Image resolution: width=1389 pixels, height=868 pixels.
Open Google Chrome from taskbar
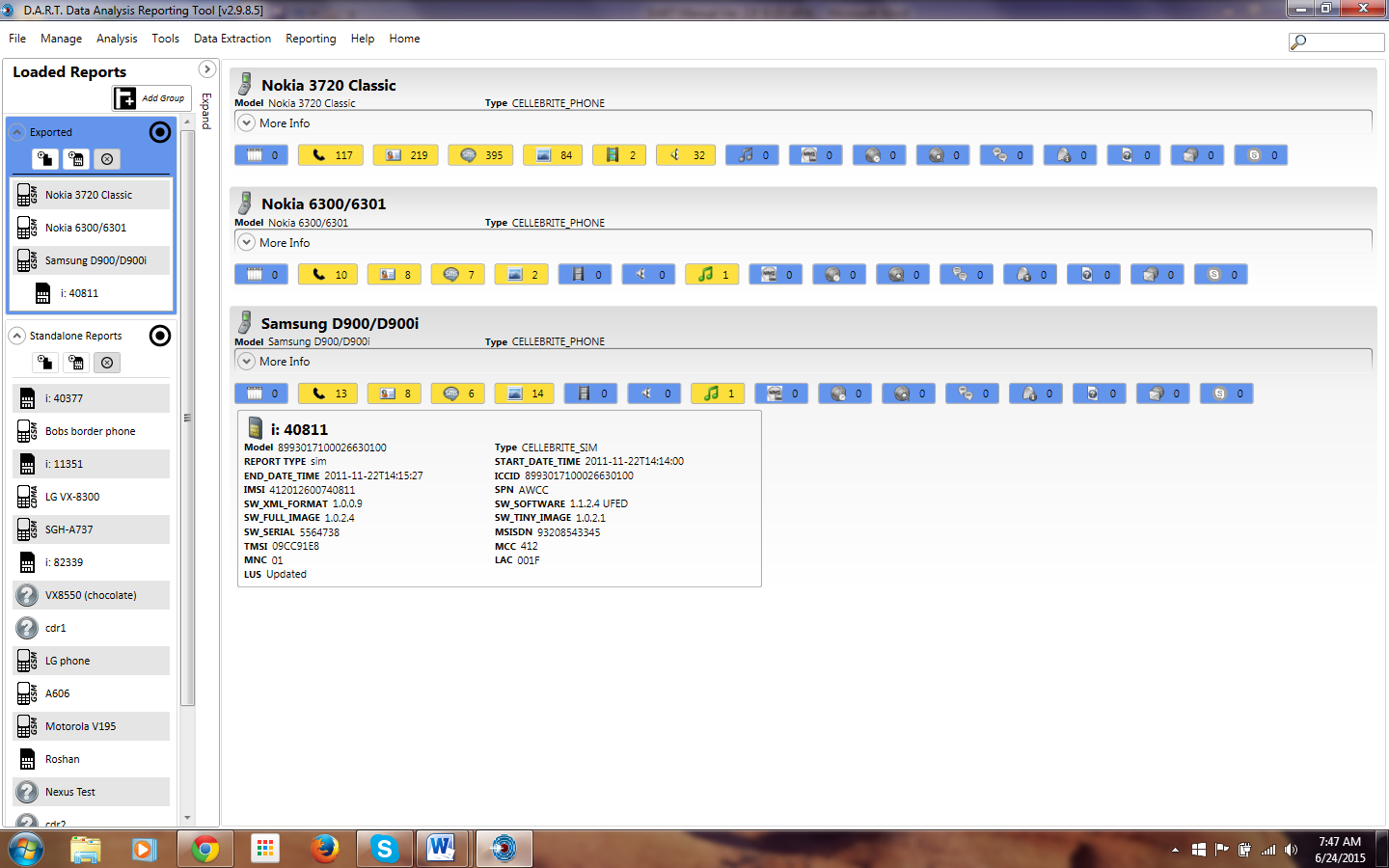pyautogui.click(x=204, y=849)
